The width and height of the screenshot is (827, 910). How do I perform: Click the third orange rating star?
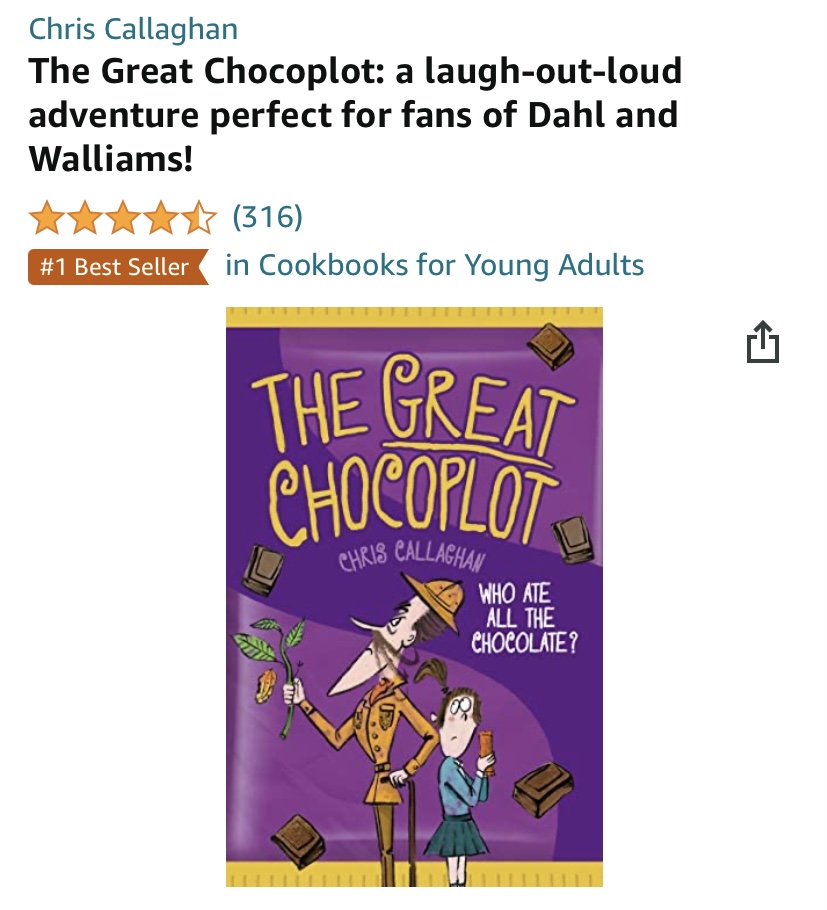click(x=123, y=218)
